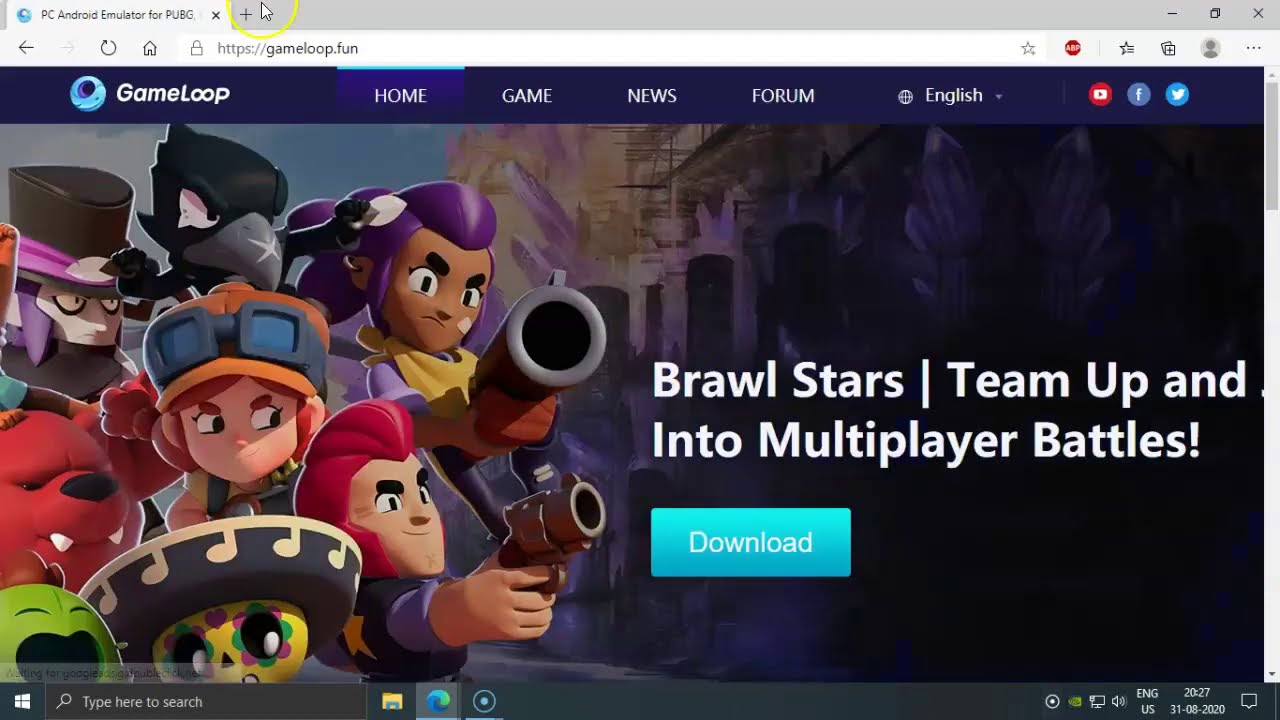Open the Favorites list icon
1280x720 pixels.
click(x=1127, y=48)
